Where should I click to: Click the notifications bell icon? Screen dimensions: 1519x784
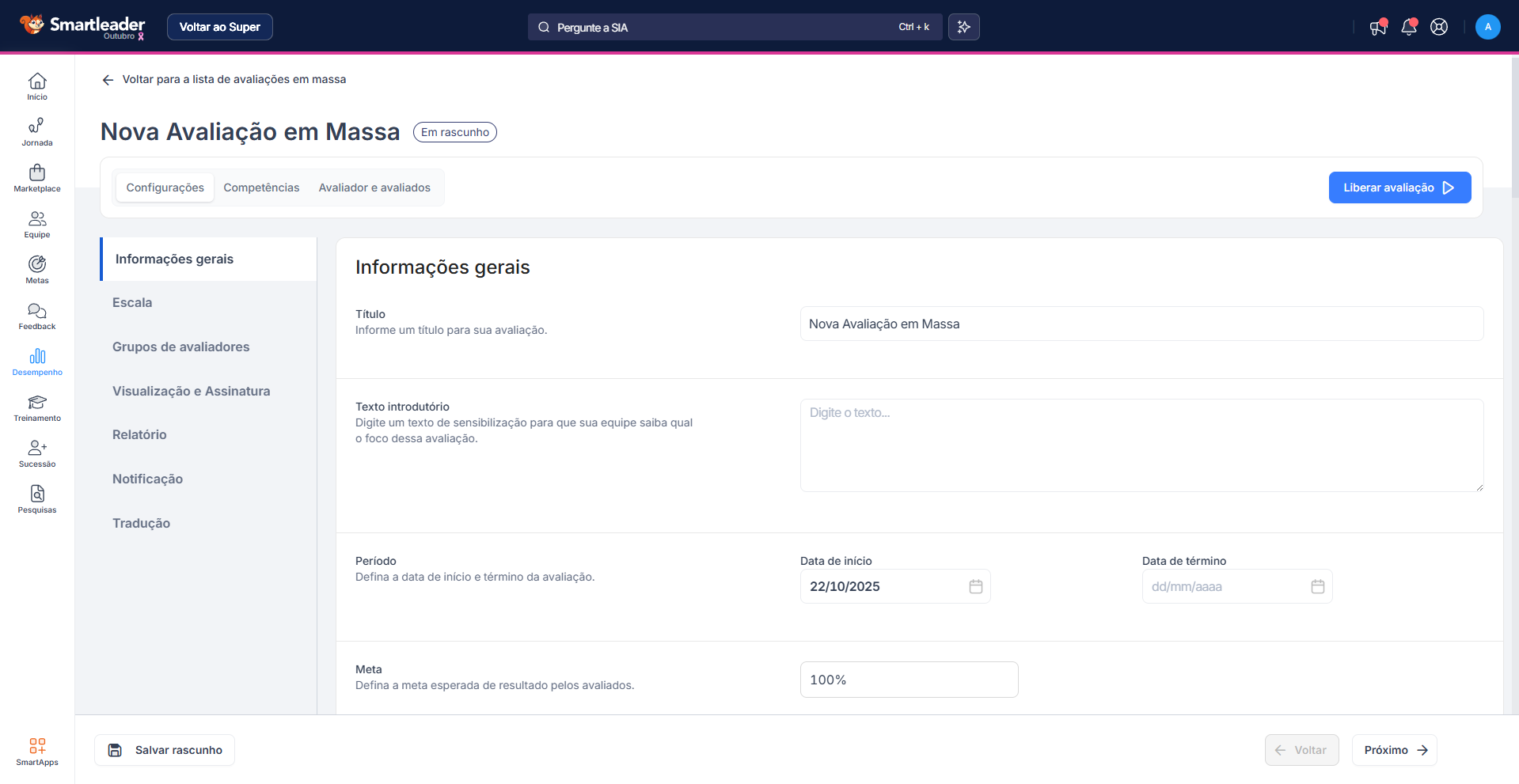[x=1408, y=27]
